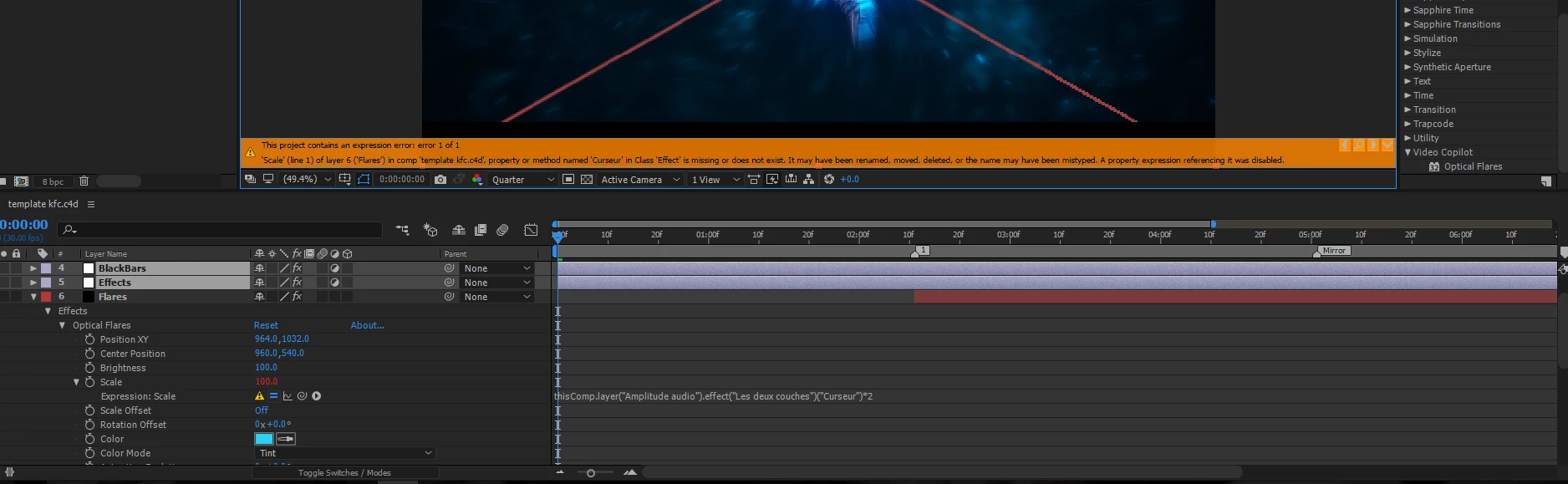1568x484 pixels.
Task: Open the Graph Editor icon
Action: click(531, 230)
